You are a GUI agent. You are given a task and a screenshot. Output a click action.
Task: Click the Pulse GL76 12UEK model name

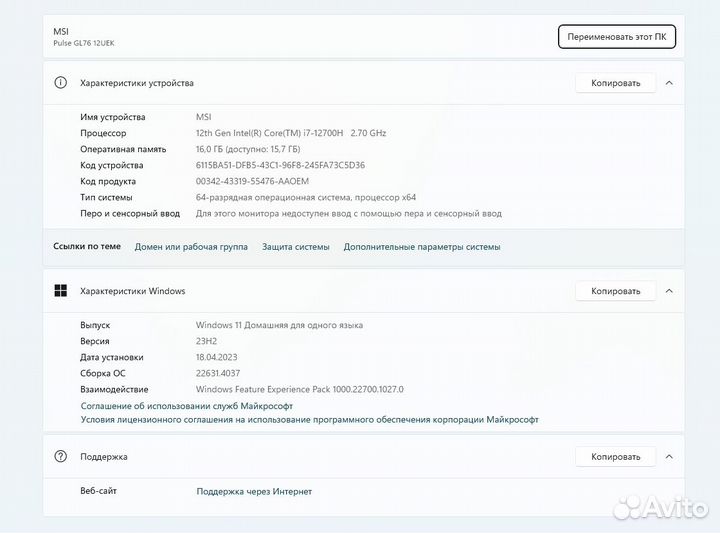(x=84, y=43)
